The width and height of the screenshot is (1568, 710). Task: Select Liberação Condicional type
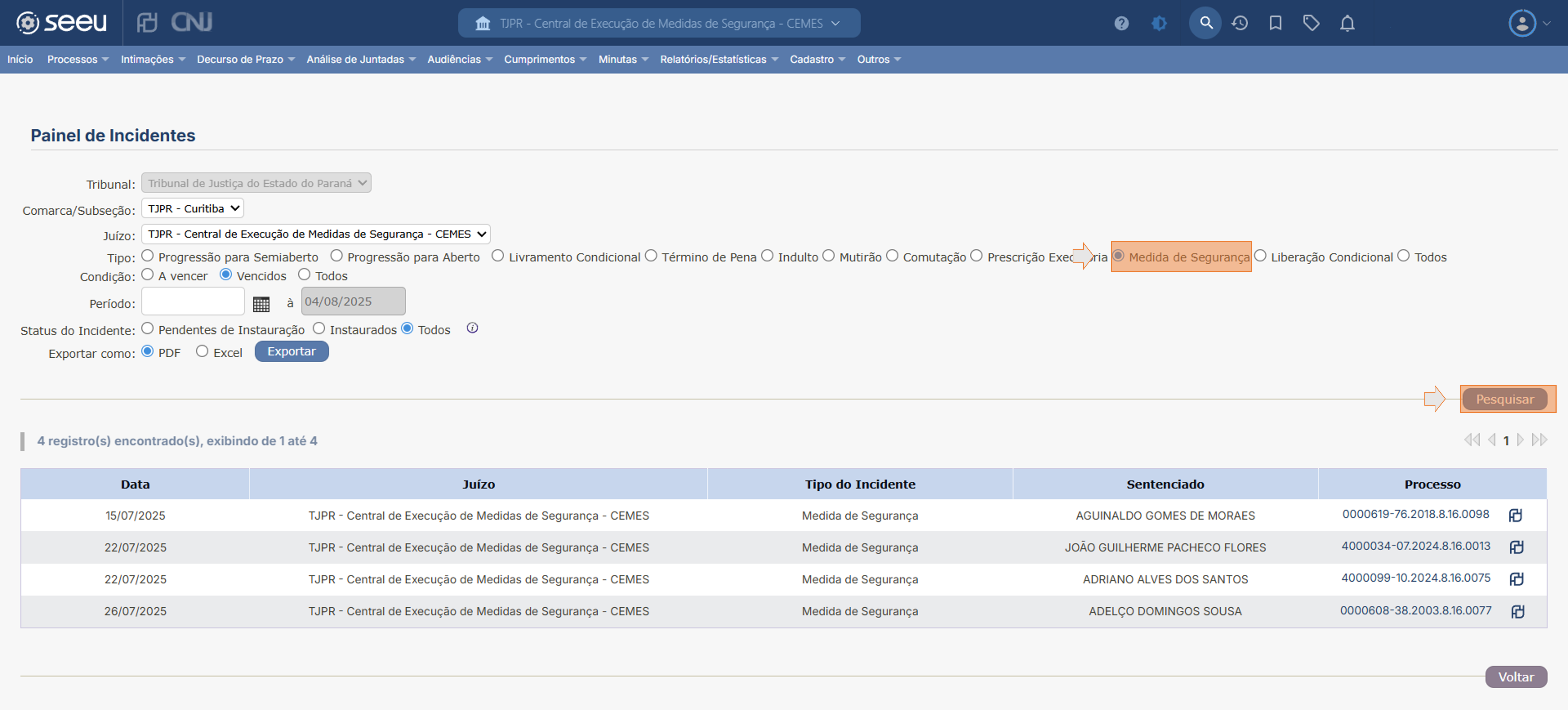click(1260, 256)
